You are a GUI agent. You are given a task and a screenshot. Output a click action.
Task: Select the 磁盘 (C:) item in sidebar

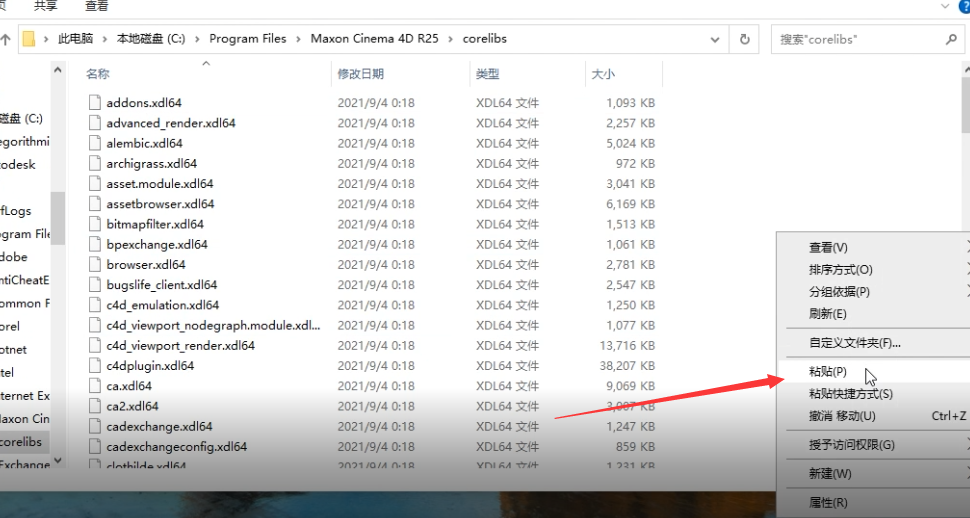pos(22,118)
